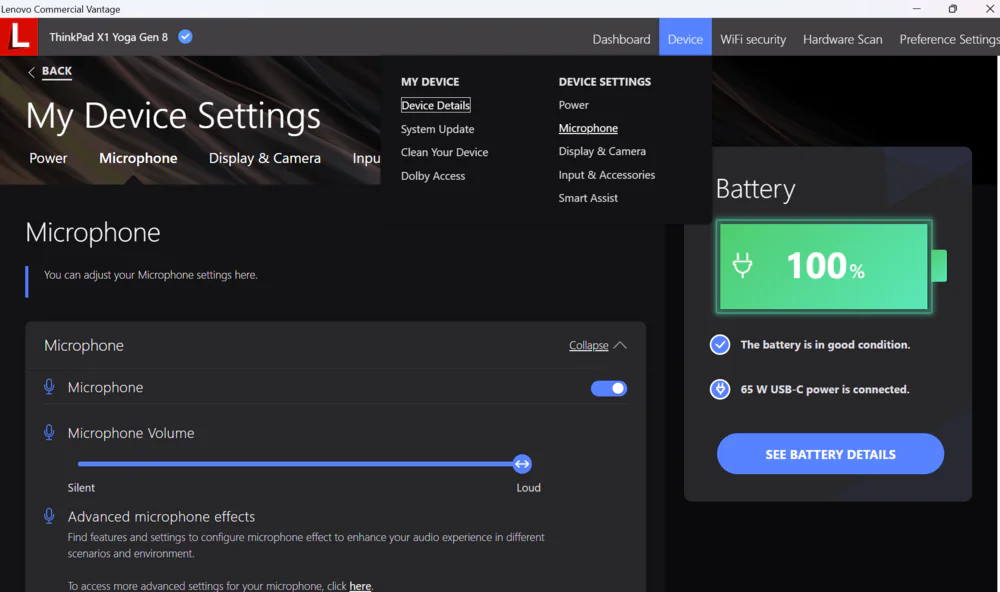
Task: Collapse the Microphone section
Action: coord(589,345)
